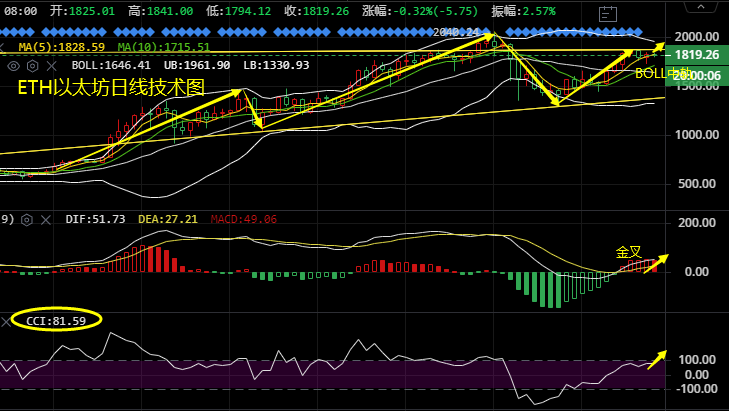Click the 金叉 golden cross annotation
The image size is (729, 411).
628,253
